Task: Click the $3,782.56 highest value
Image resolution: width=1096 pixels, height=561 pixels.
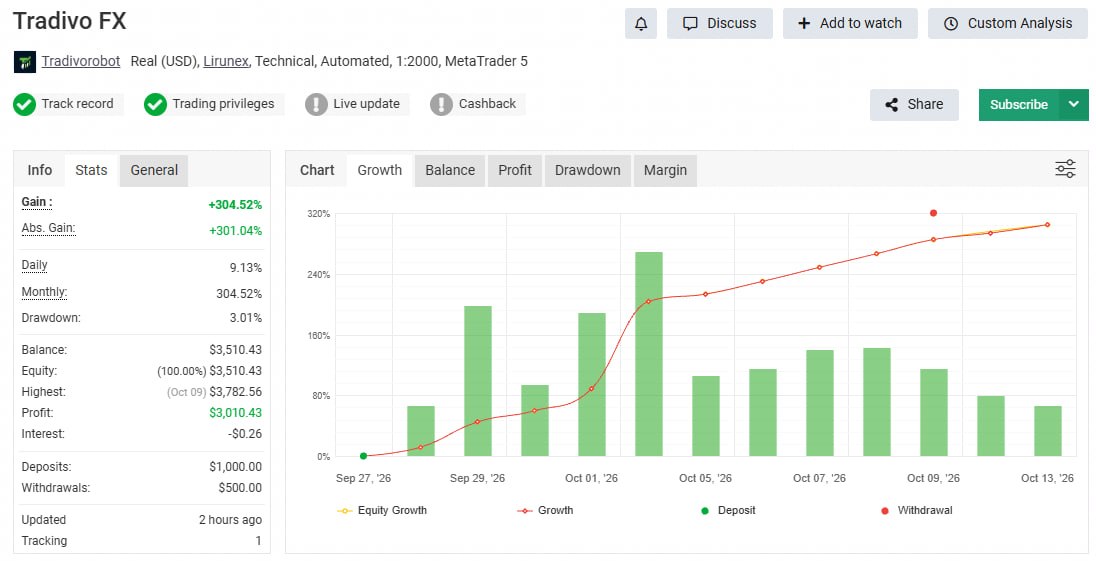Action: 236,392
